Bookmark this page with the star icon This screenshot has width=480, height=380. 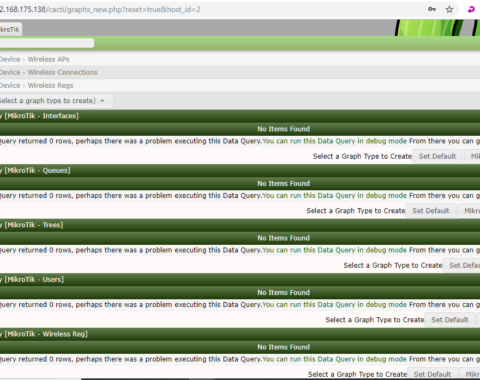click(x=449, y=9)
